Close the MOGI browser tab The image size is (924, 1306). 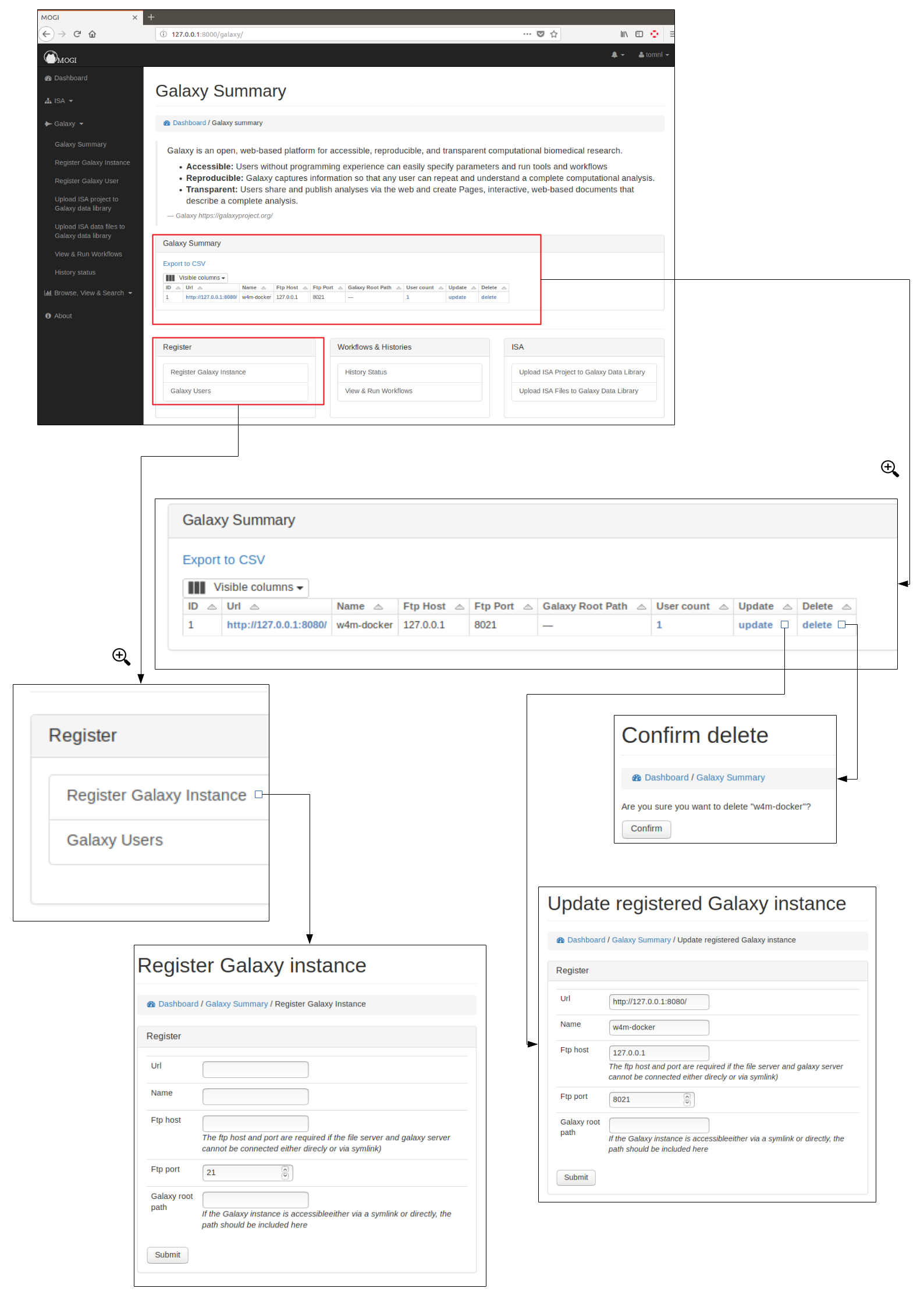coord(135,17)
